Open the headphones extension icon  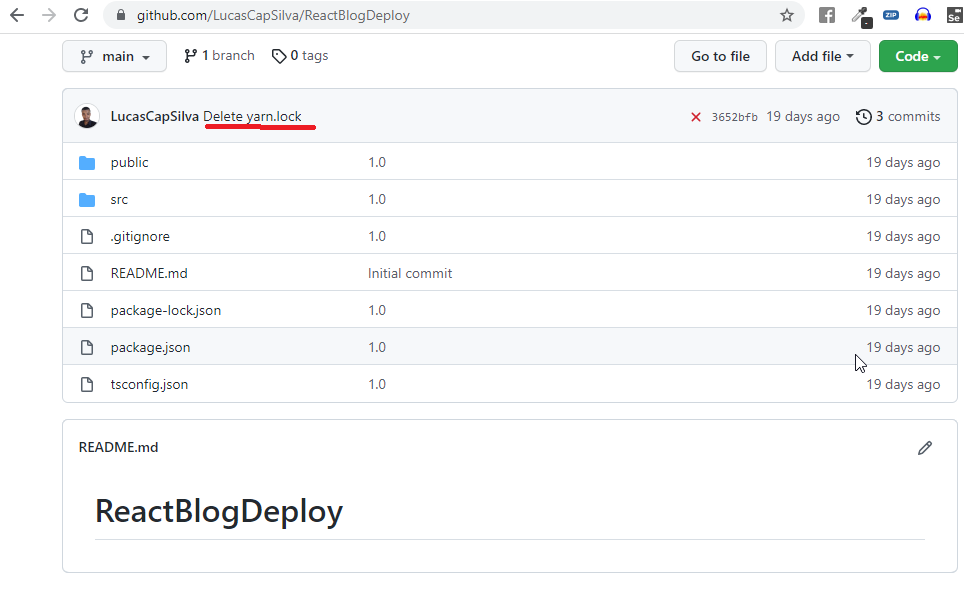(x=923, y=15)
